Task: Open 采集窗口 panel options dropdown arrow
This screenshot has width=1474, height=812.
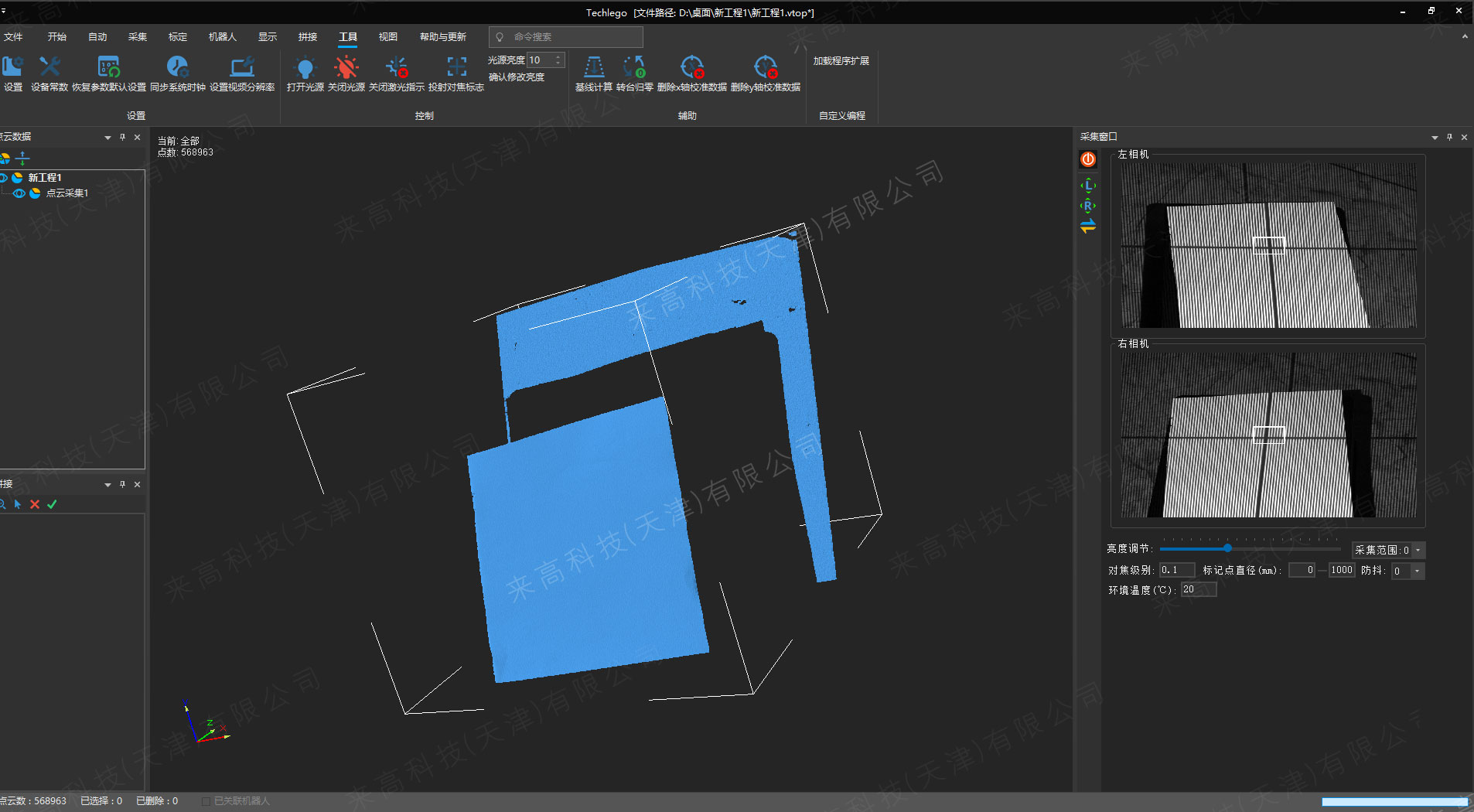Action: pos(1435,138)
